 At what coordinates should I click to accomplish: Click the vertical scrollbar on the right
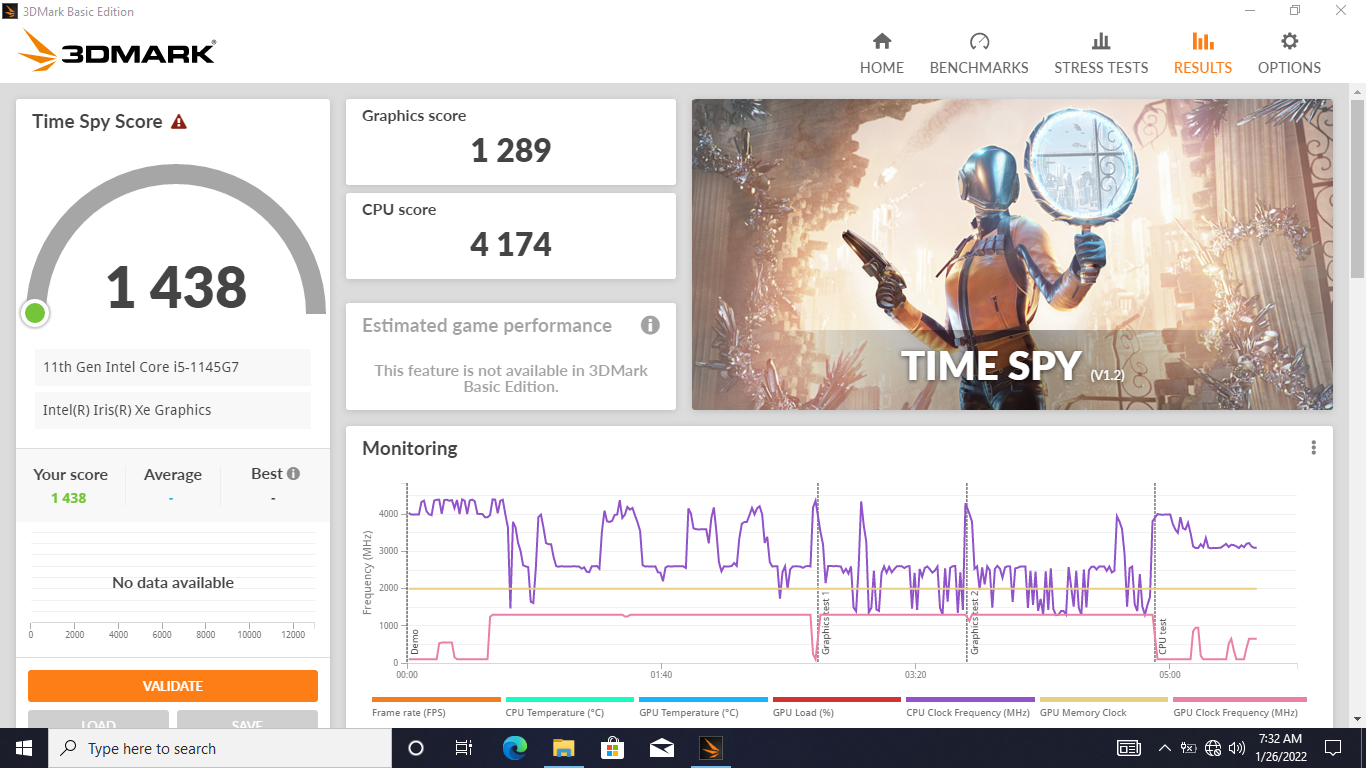pos(1357,190)
